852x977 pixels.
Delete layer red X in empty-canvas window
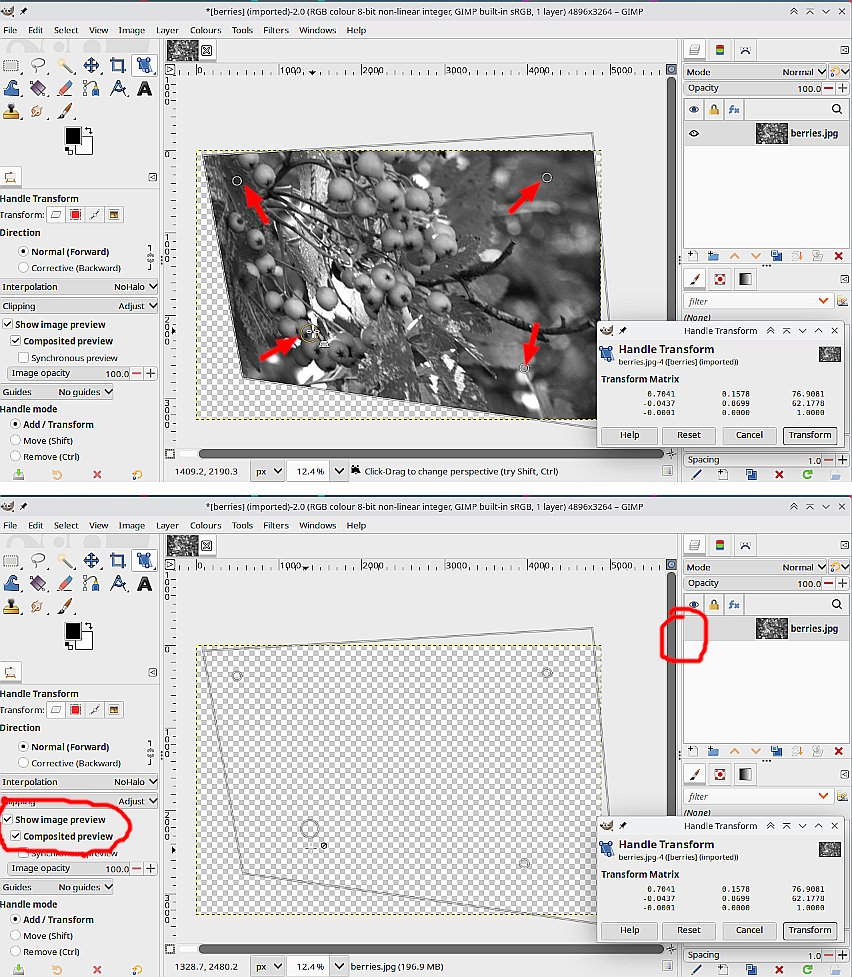pyautogui.click(x=839, y=751)
